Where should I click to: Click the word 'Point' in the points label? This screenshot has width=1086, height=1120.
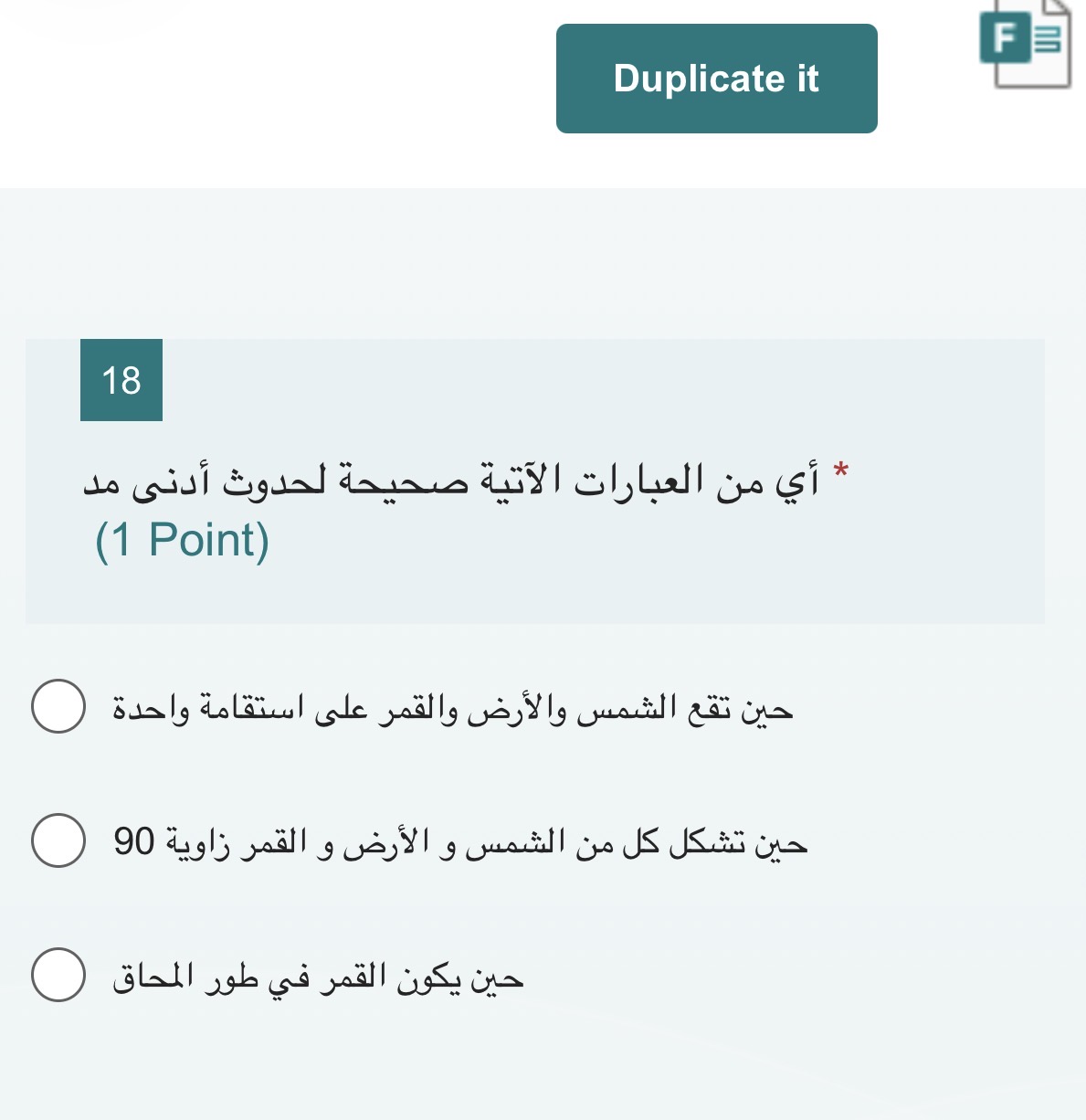click(x=203, y=540)
